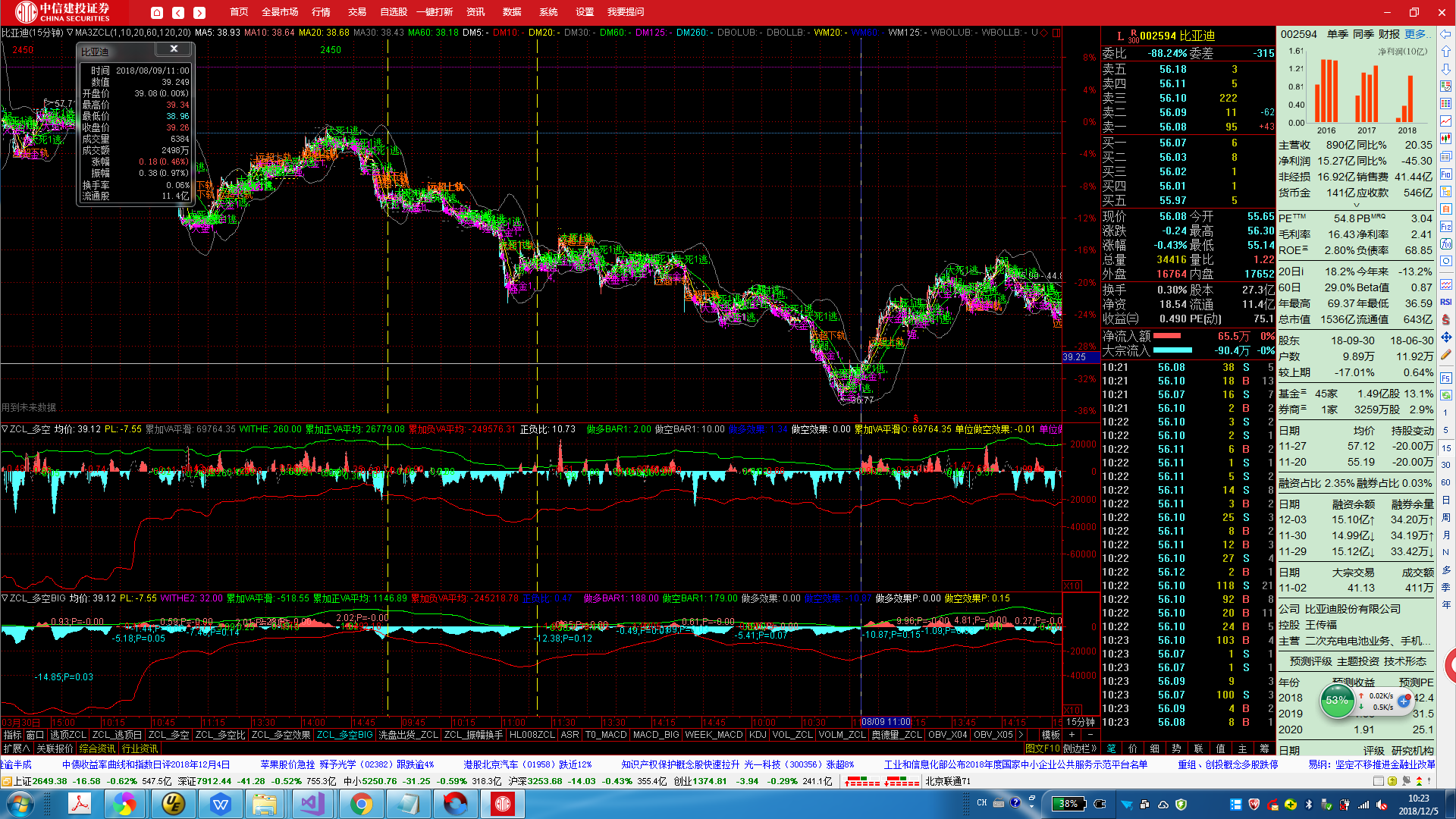Switch to weekly 周 period in sidebar
This screenshot has height=819, width=1456.
click(1446, 517)
